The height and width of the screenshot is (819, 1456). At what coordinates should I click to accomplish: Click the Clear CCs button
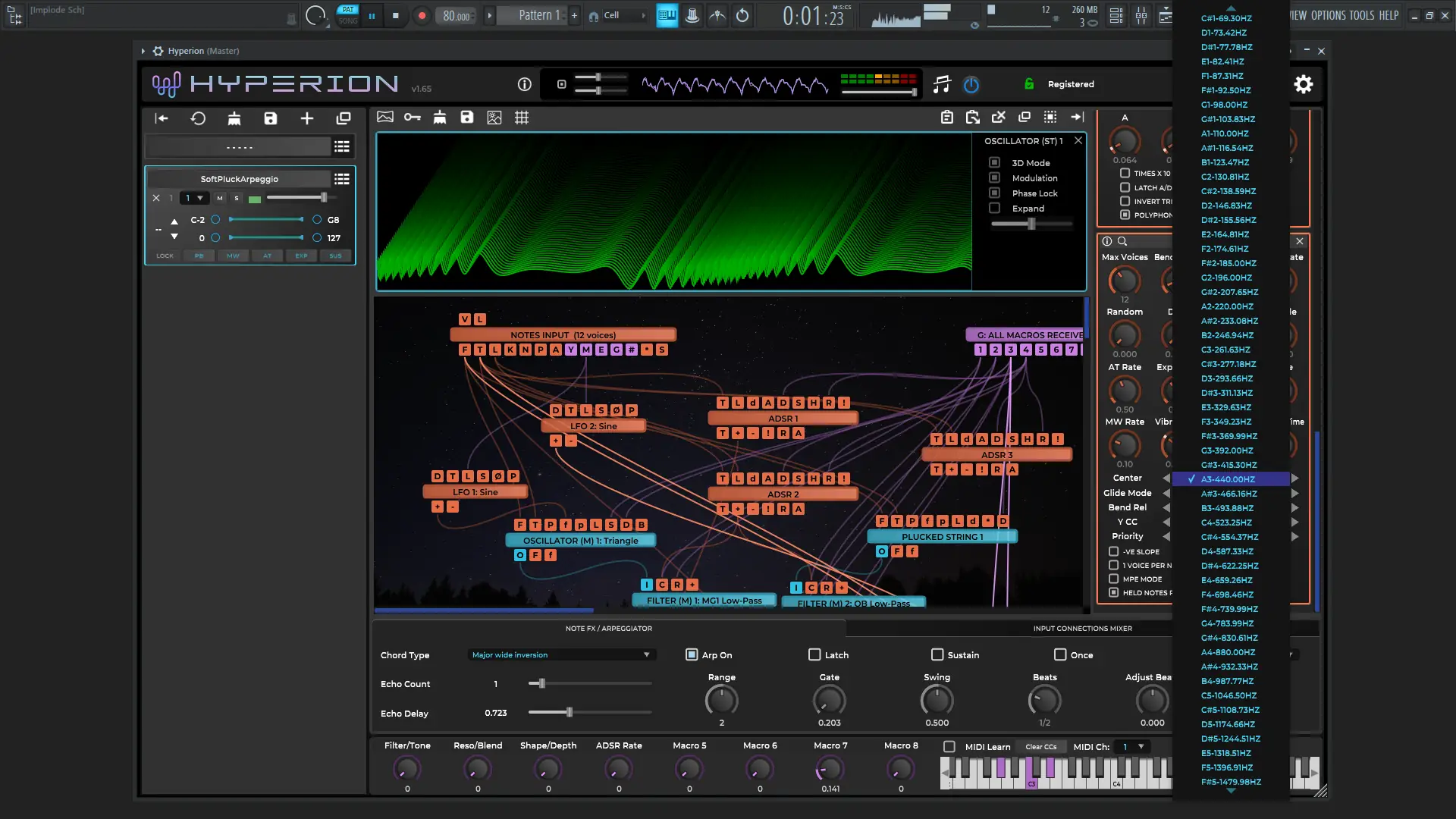(x=1040, y=747)
